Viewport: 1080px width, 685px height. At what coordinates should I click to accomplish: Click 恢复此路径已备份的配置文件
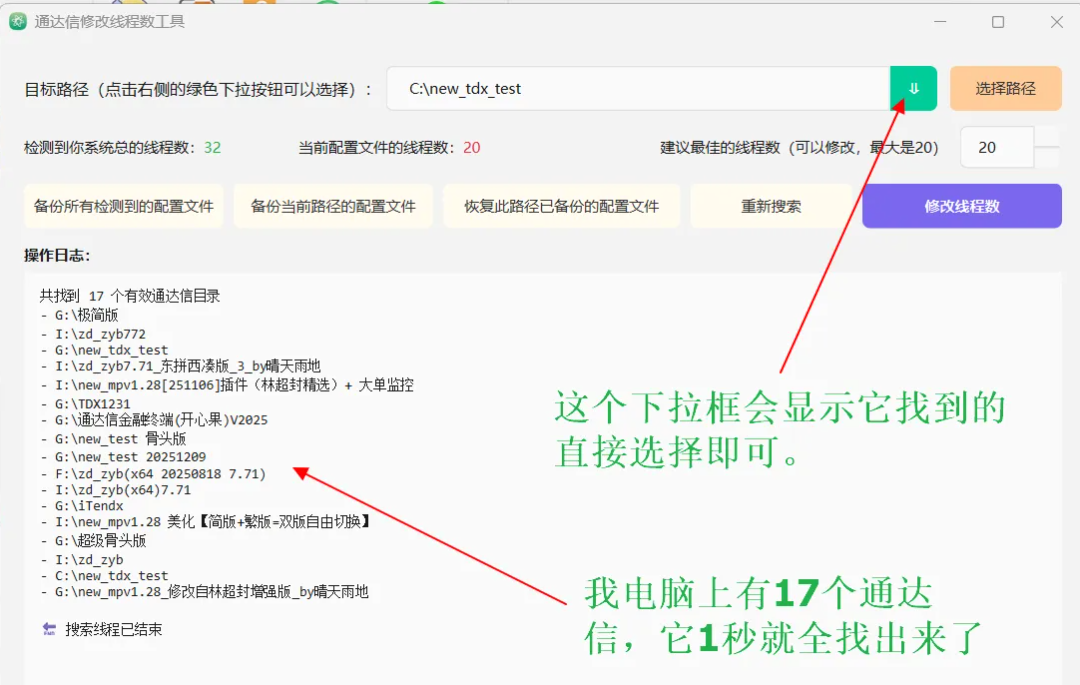click(561, 206)
